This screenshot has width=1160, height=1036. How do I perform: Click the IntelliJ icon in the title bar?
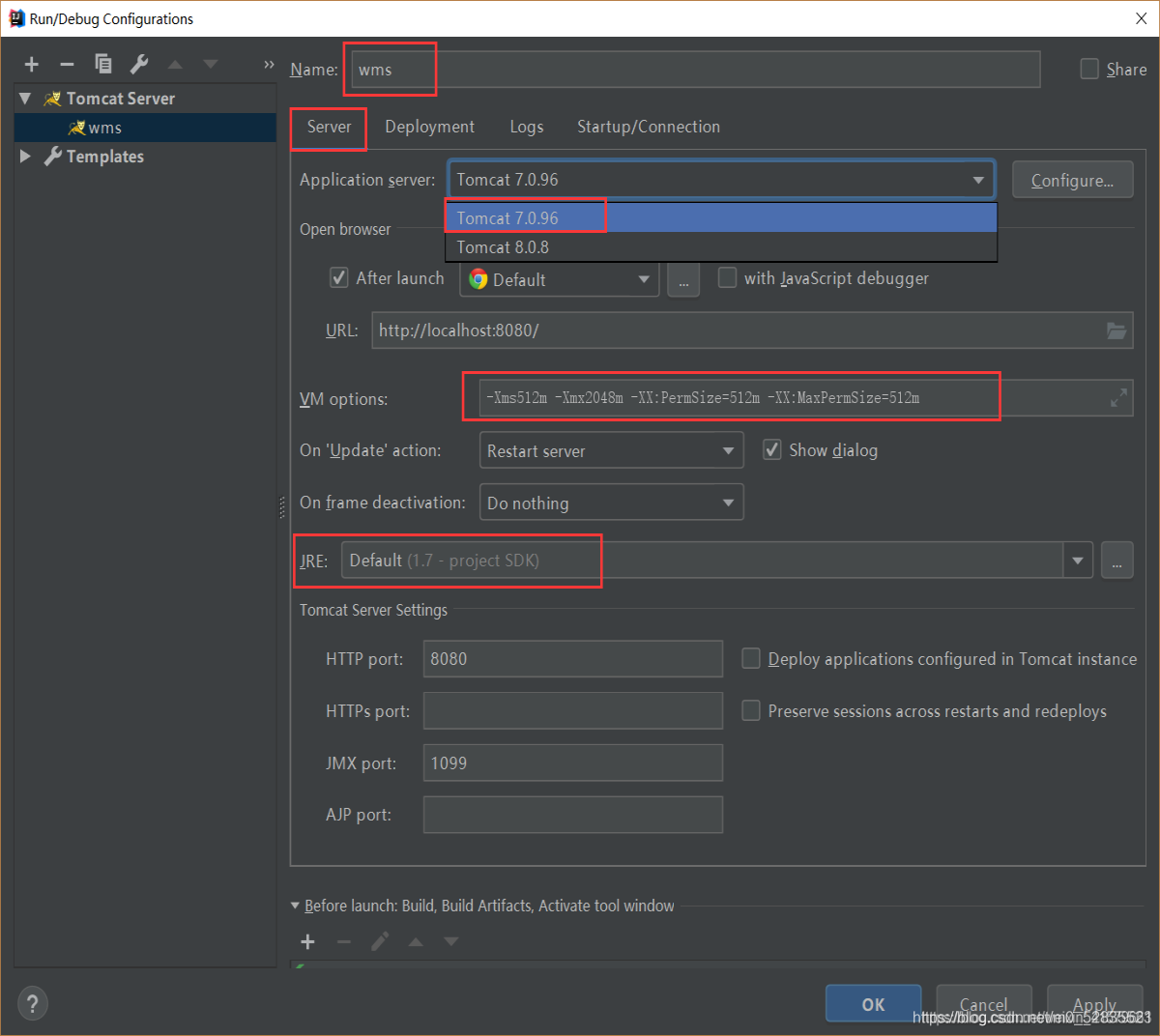(x=16, y=18)
